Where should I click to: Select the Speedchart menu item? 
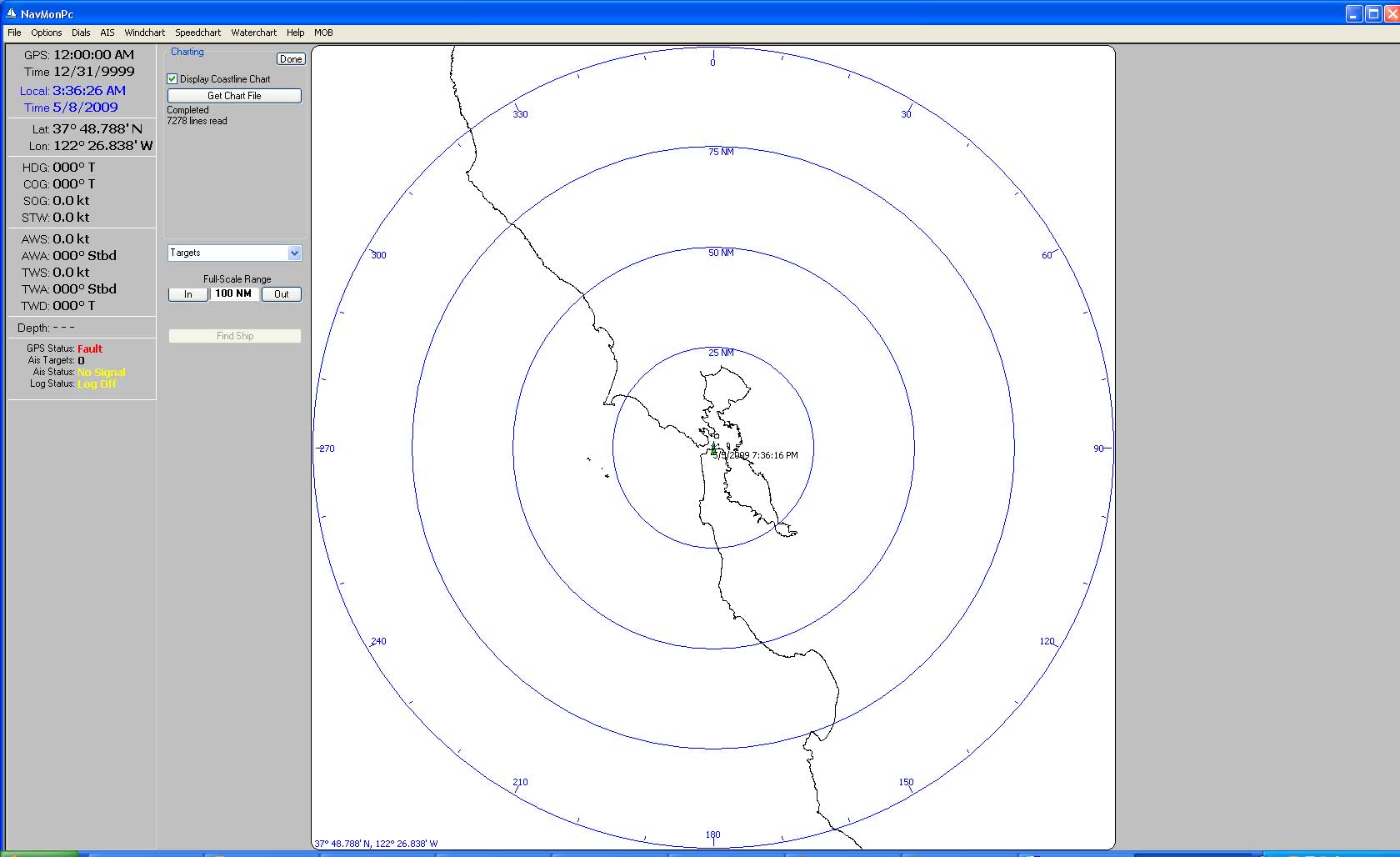(x=197, y=33)
